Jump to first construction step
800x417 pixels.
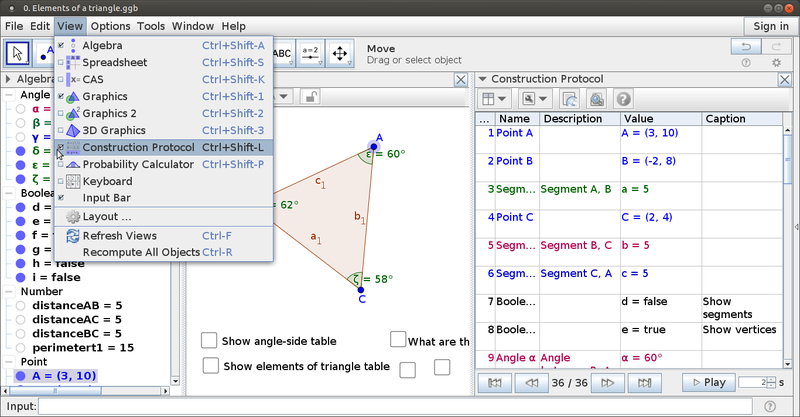(494, 382)
